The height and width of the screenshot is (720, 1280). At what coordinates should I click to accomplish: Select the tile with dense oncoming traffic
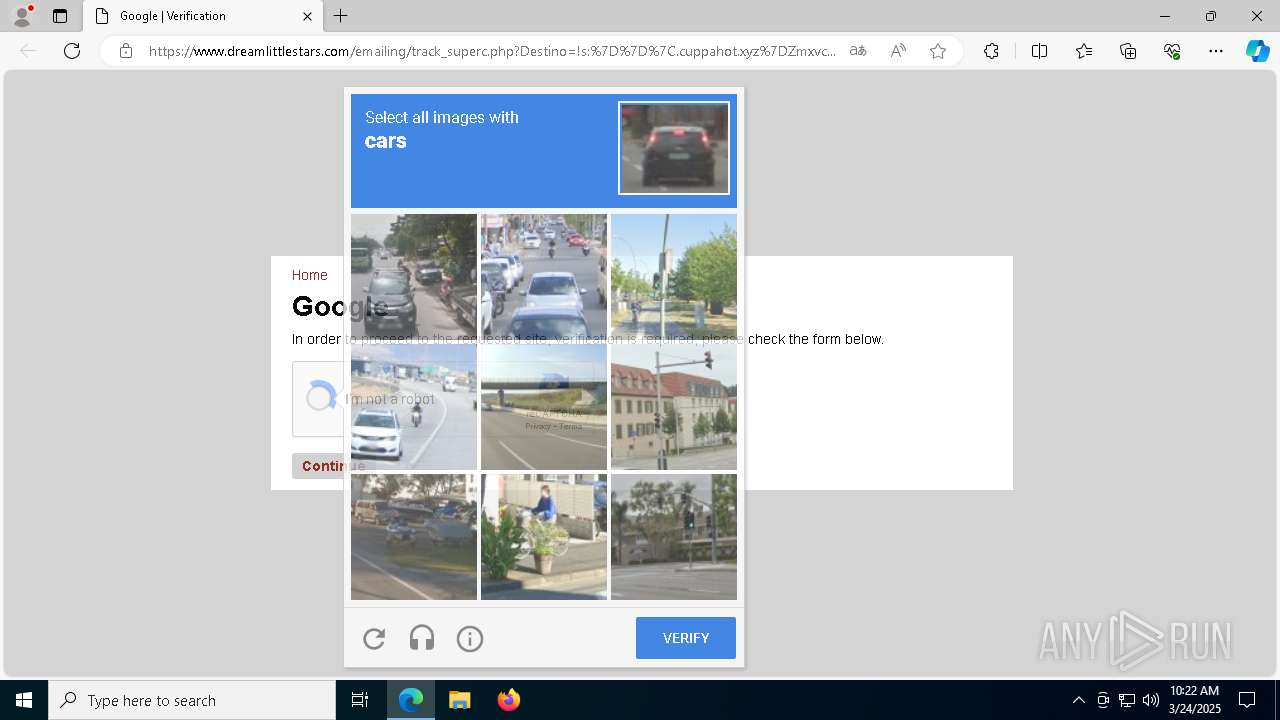click(544, 277)
